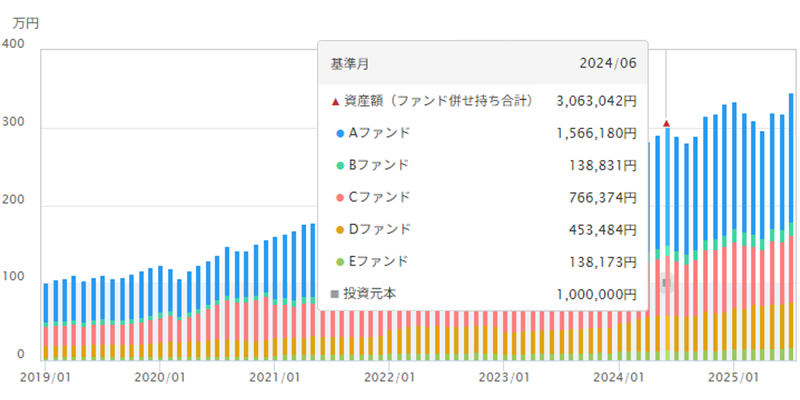
Task: Click the red triangle beside 資産額 in tooltip
Action: click(x=335, y=101)
